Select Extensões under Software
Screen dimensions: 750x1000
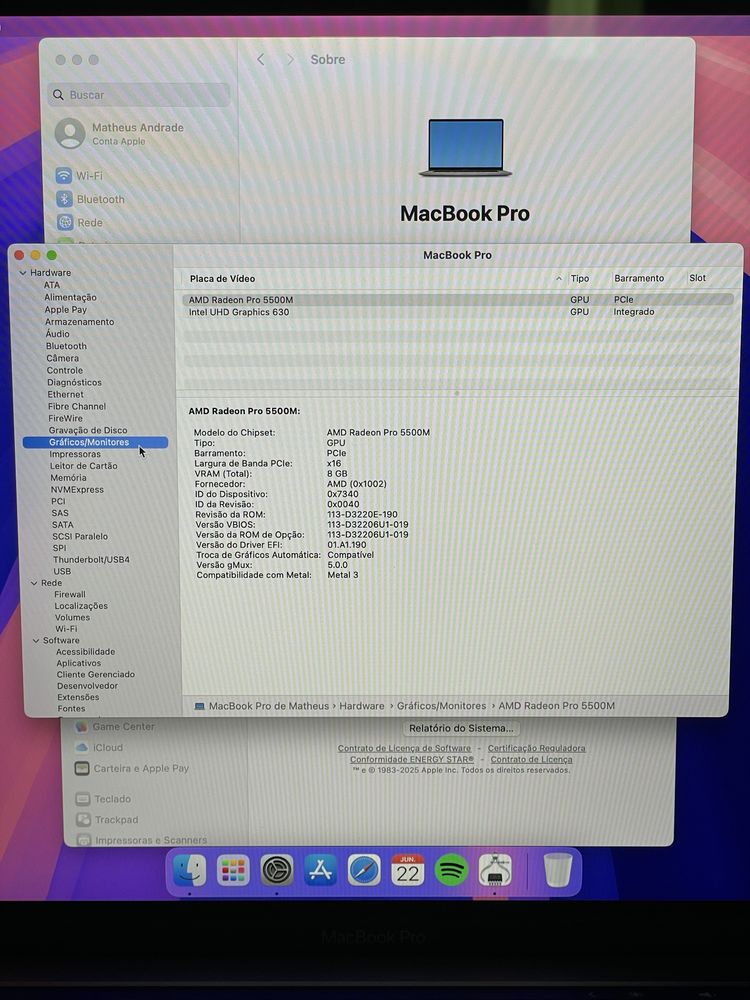pos(78,697)
